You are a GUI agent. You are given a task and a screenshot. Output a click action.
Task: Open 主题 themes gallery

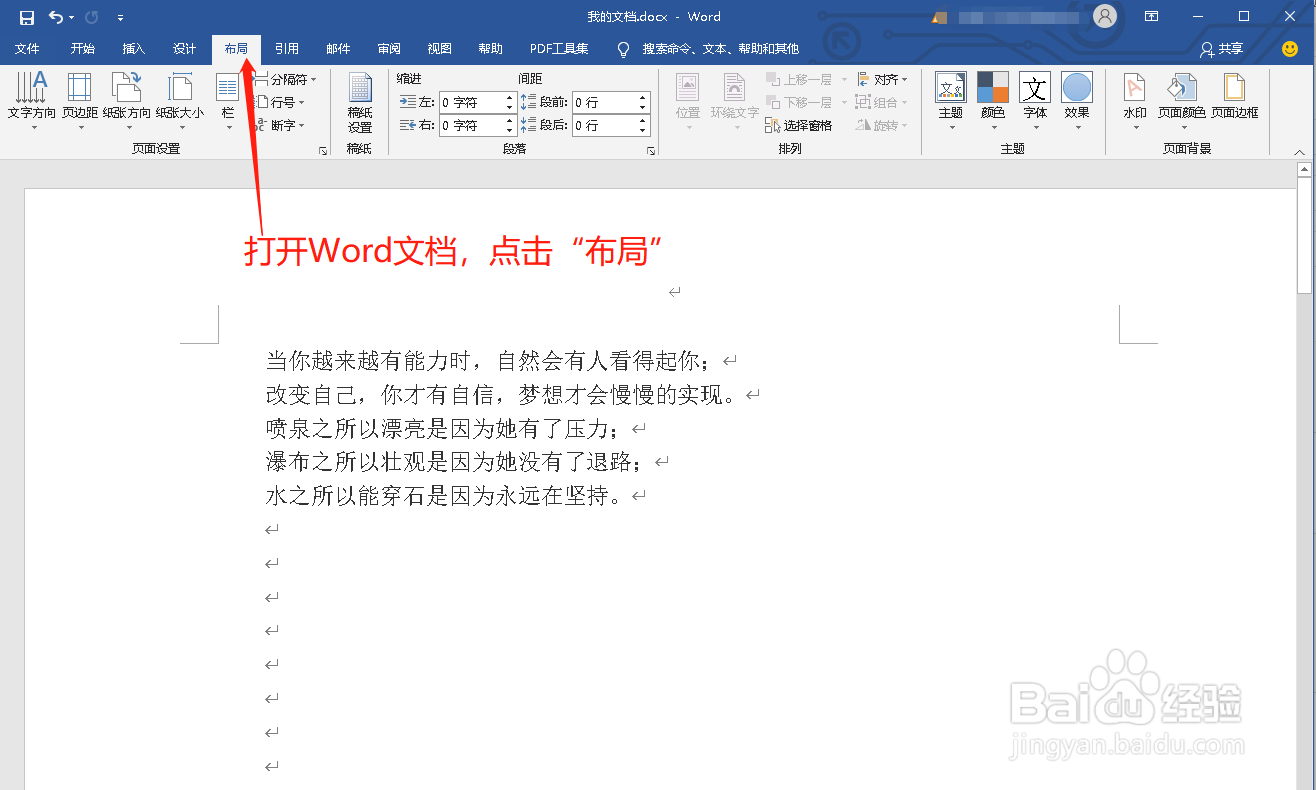pyautogui.click(x=951, y=101)
